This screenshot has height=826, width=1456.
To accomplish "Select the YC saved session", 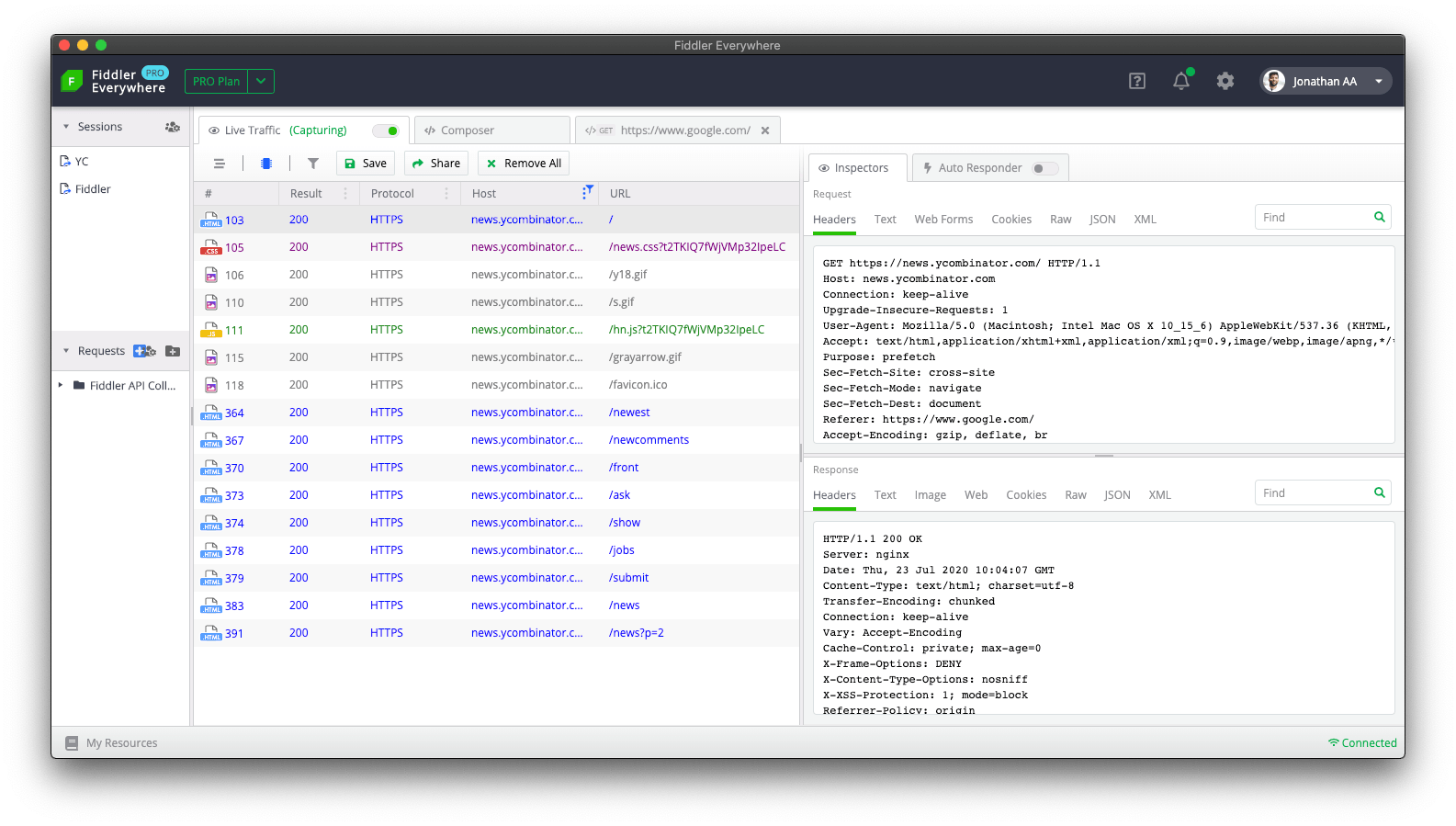I will [x=120, y=162].
